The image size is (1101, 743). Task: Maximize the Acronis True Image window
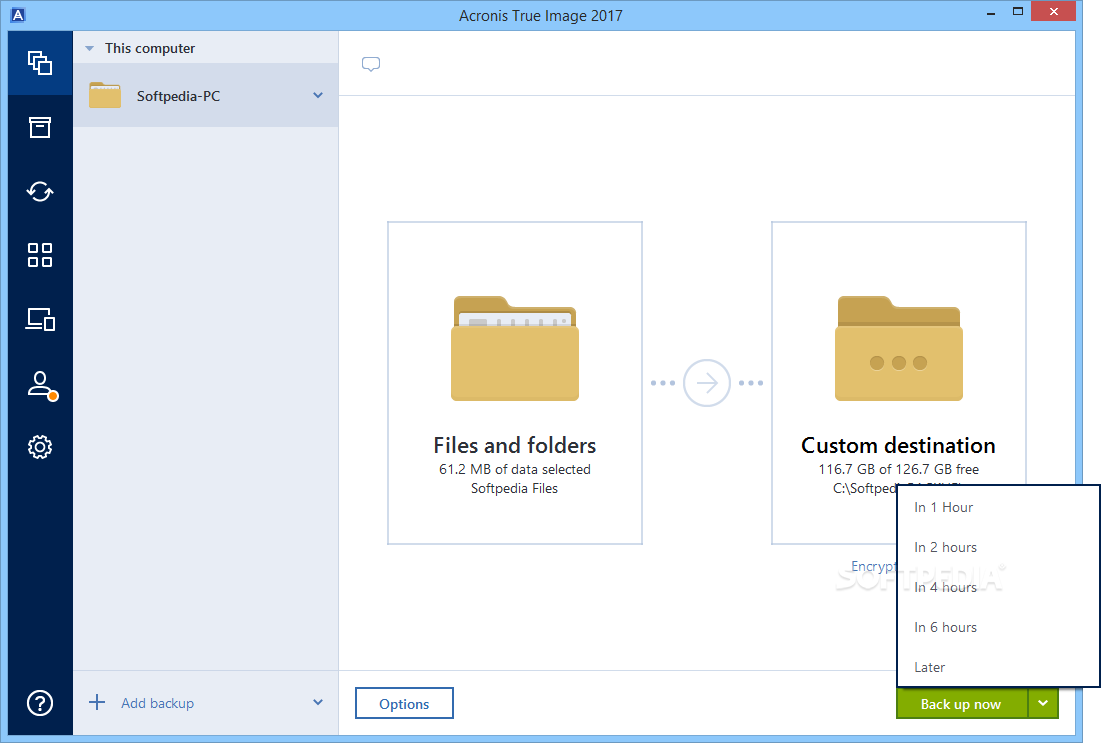click(x=1017, y=11)
